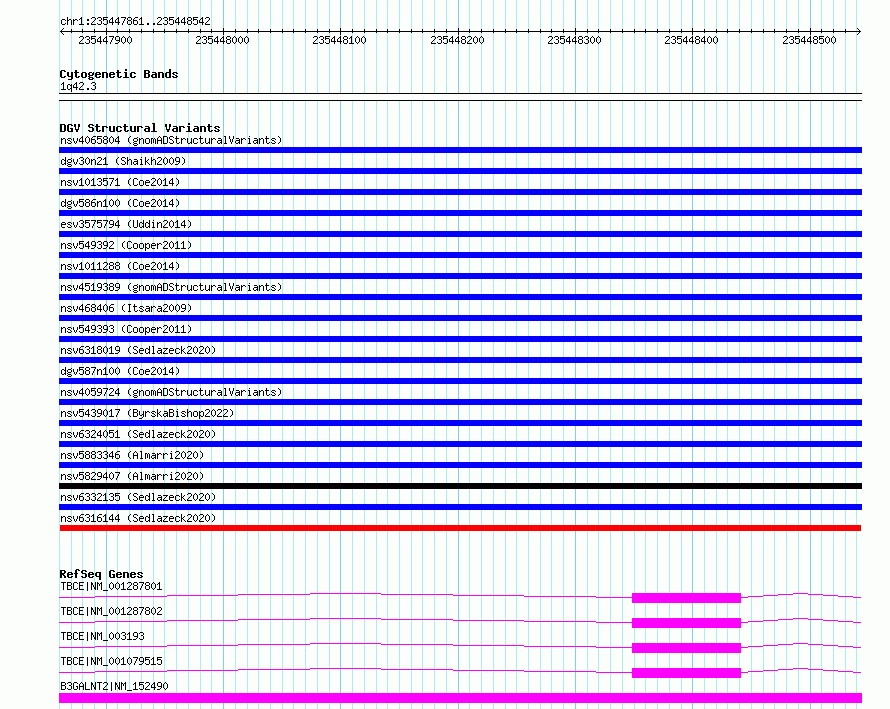Open nsv549393 (Cooper2011) label

[126, 329]
